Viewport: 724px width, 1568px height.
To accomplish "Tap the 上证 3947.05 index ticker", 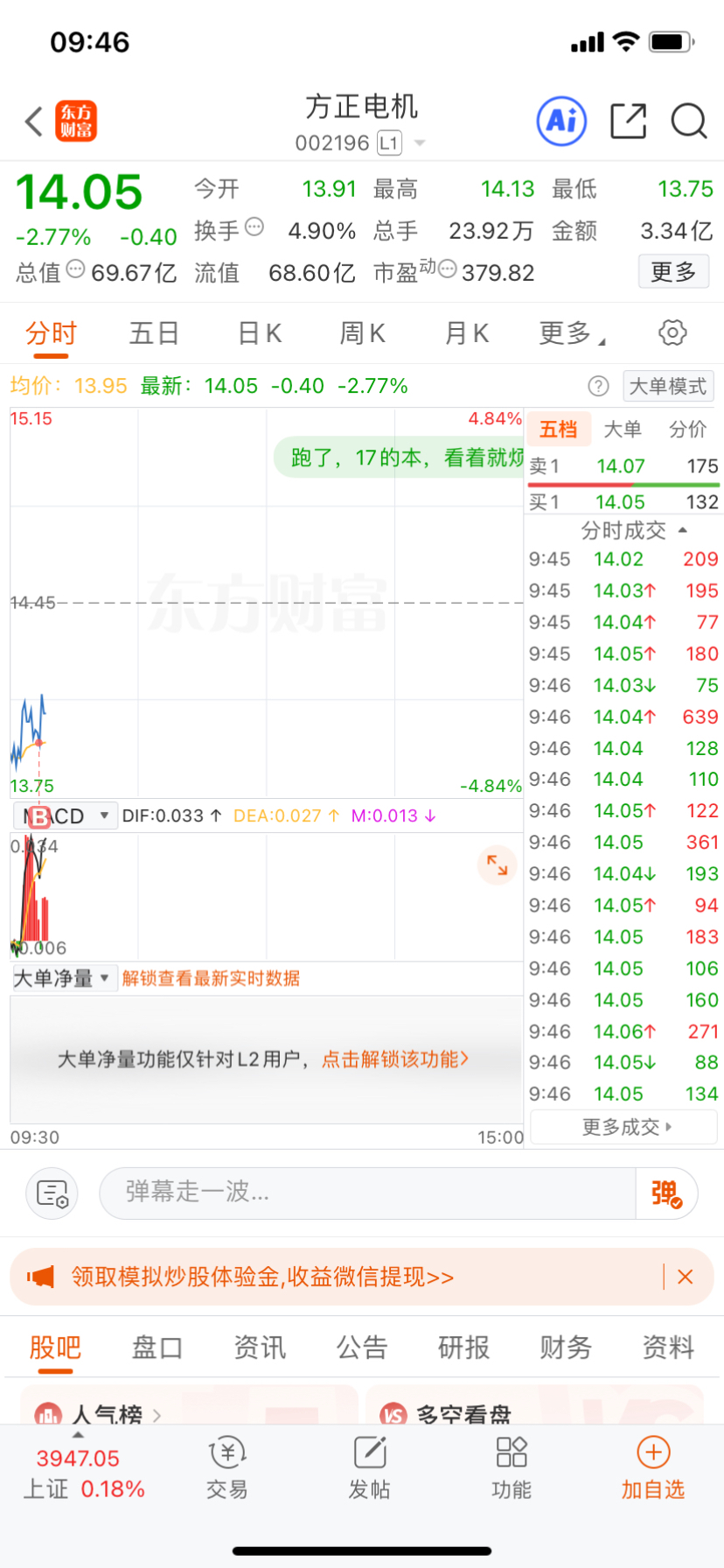I will [83, 1473].
